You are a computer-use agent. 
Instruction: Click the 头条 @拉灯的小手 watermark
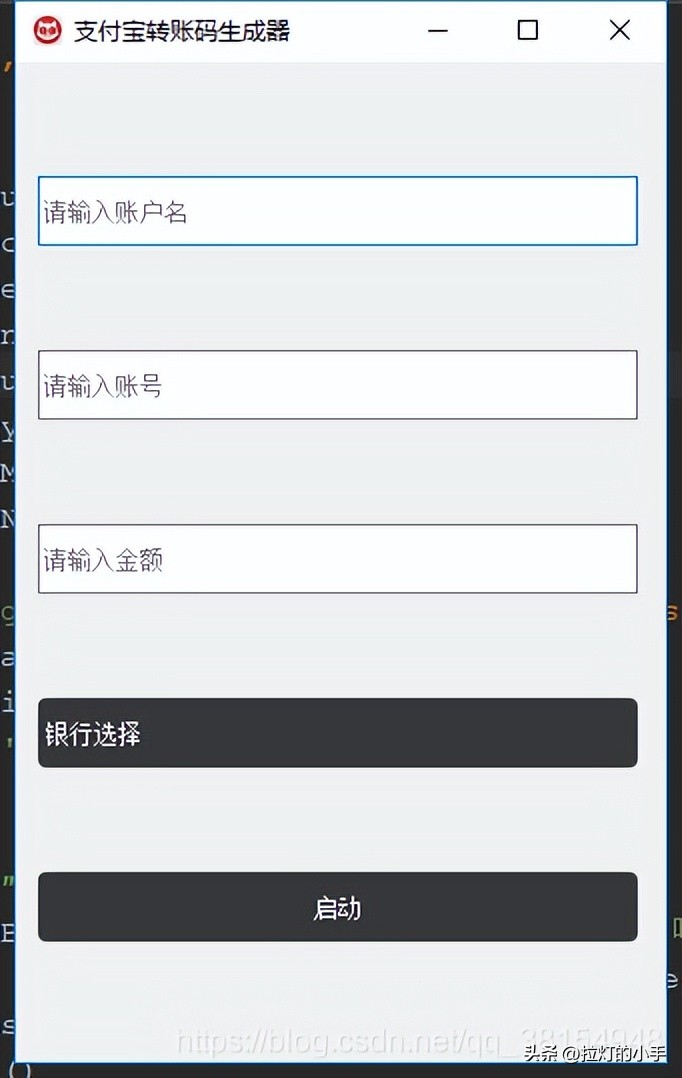(x=595, y=1053)
